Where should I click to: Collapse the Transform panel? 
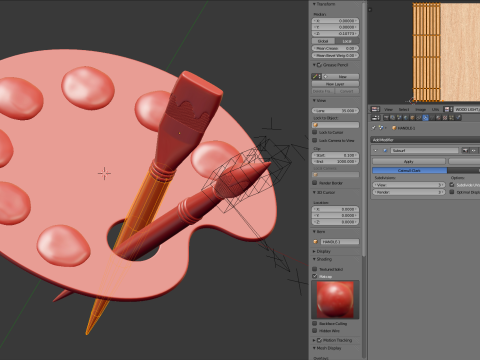314,4
